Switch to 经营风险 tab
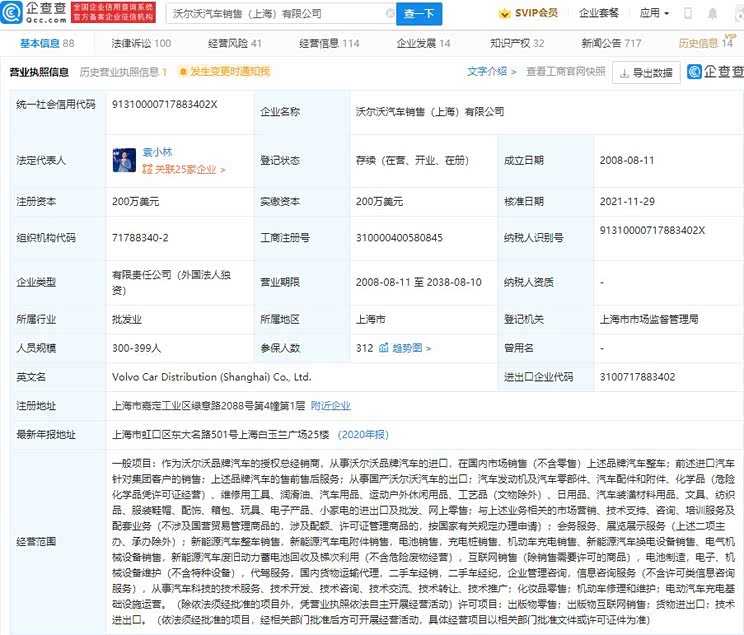Screen dimensions: 744x635 pyautogui.click(x=234, y=43)
